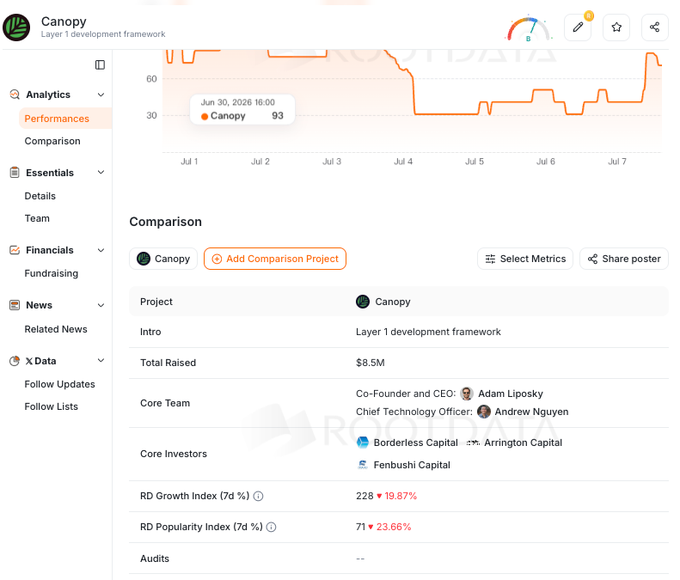
Task: Click the X Data pie icon
Action: coord(15,360)
